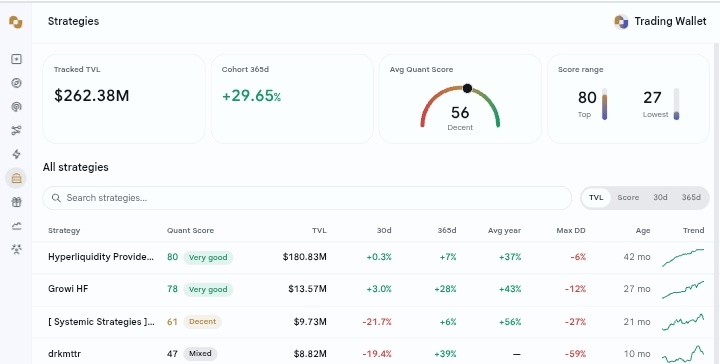Open the app logo home icon

pyautogui.click(x=16, y=22)
